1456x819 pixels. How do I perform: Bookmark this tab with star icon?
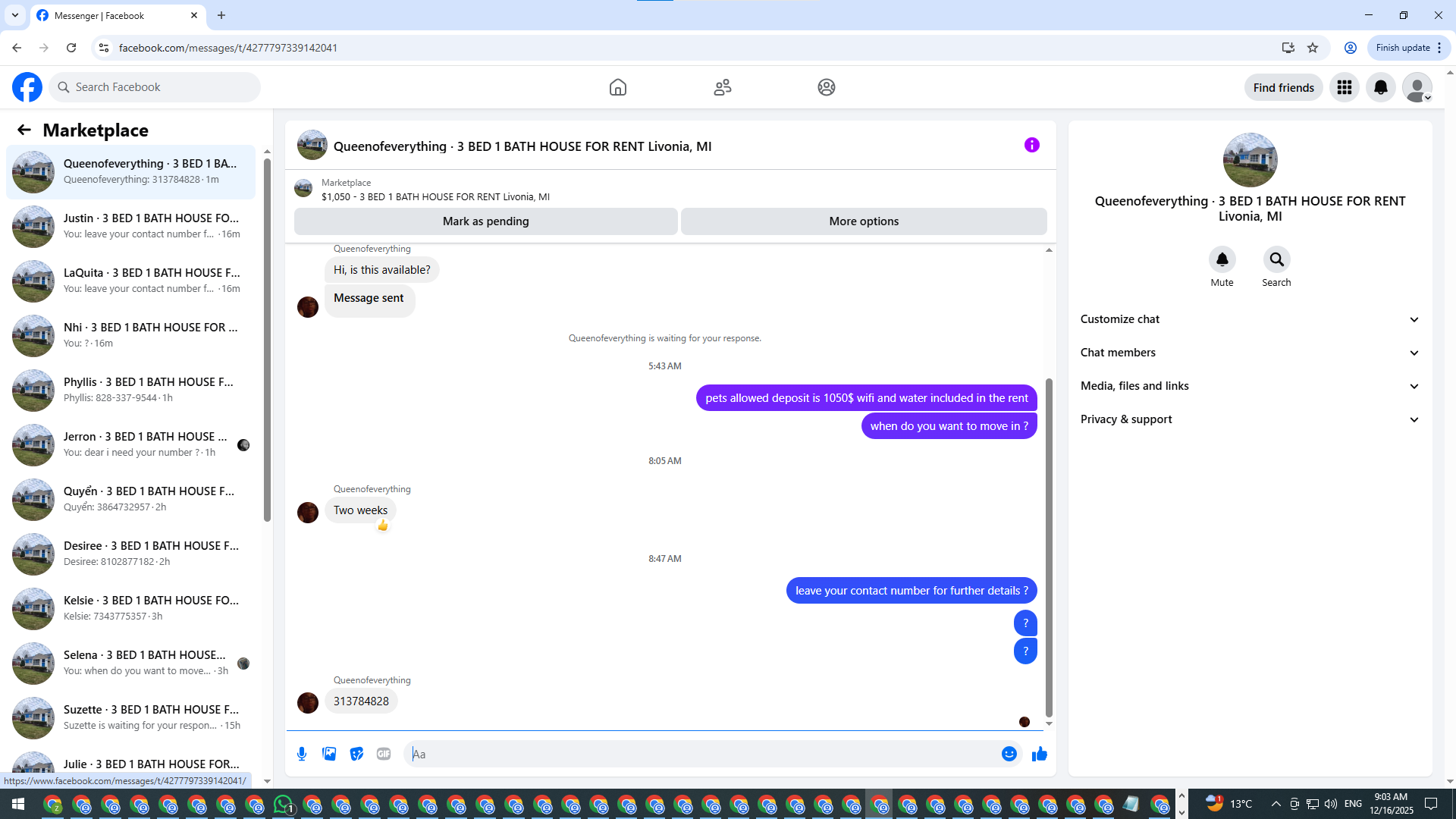1313,48
